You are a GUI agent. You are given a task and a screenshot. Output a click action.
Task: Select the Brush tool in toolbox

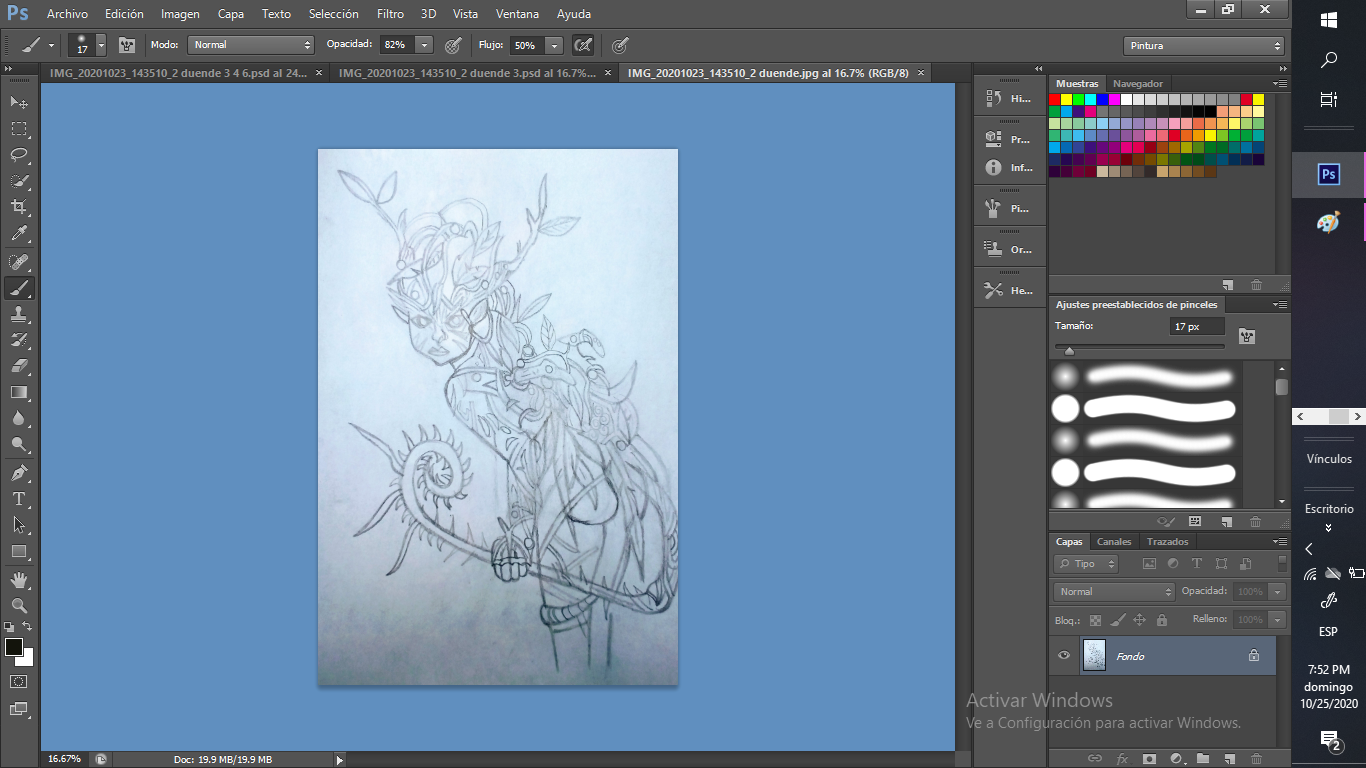coord(19,288)
